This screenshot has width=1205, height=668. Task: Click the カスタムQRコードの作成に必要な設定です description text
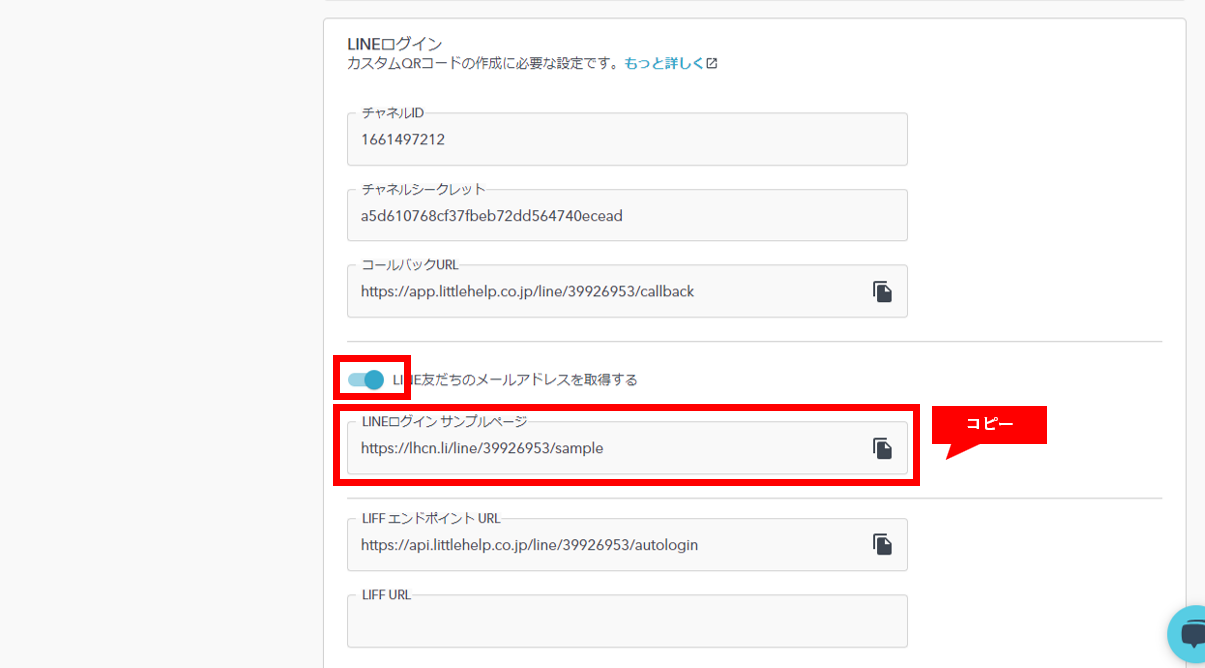pyautogui.click(x=482, y=63)
